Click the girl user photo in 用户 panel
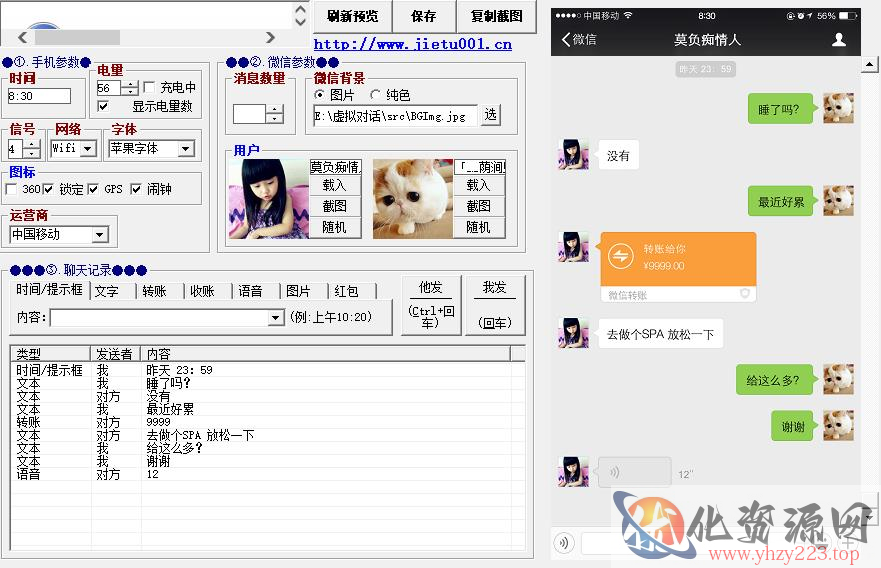The width and height of the screenshot is (881, 568). pyautogui.click(x=269, y=199)
